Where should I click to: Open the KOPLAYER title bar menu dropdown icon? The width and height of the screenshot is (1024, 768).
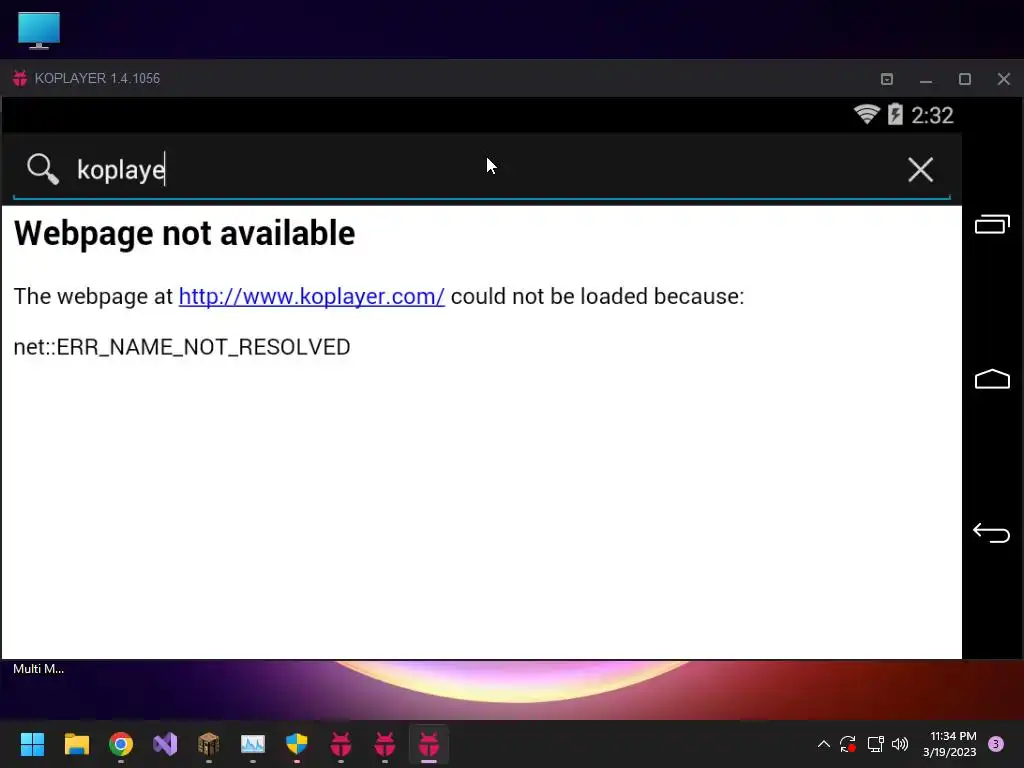pos(886,79)
